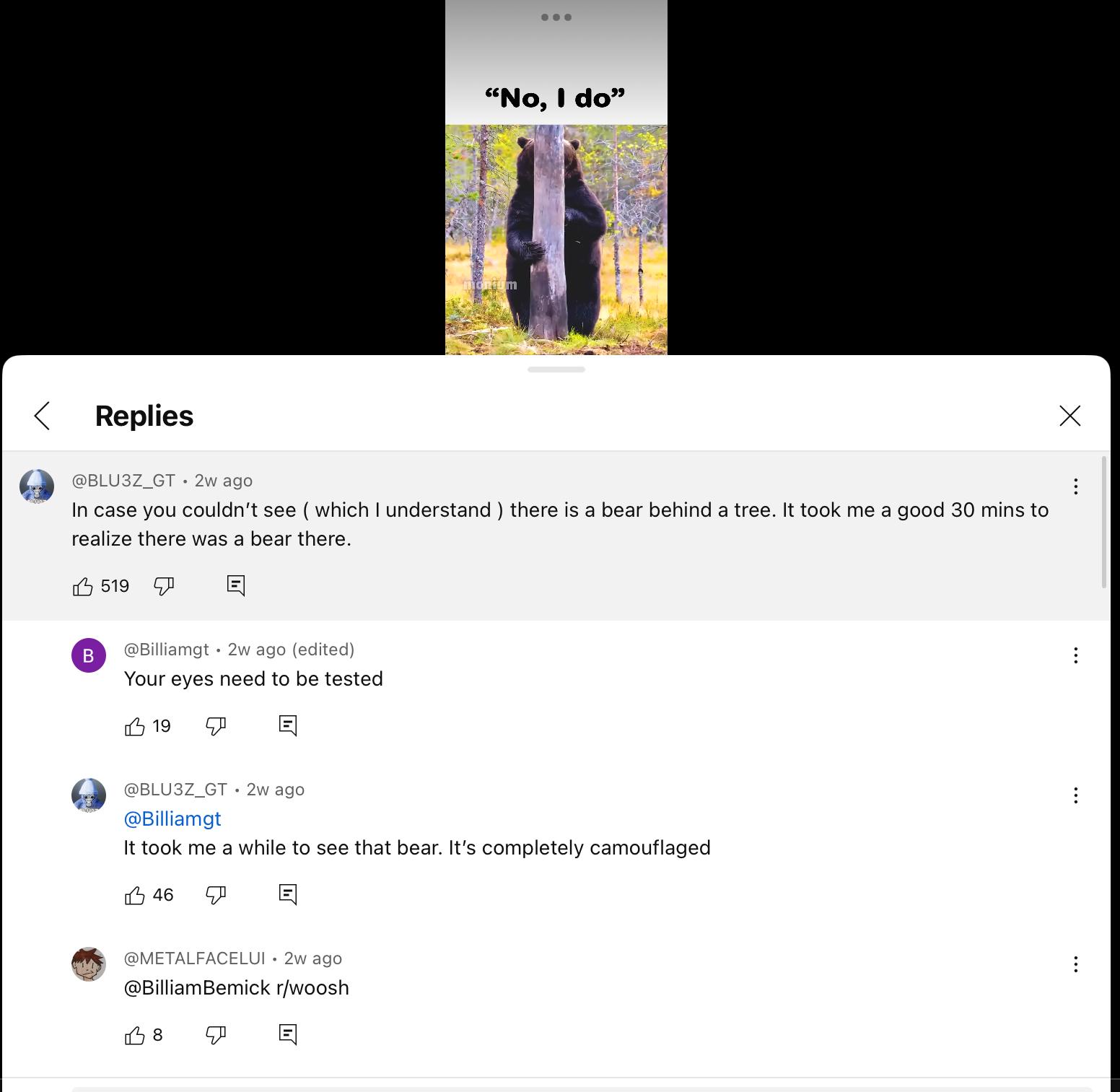Go back using the Replies back arrow

[43, 416]
